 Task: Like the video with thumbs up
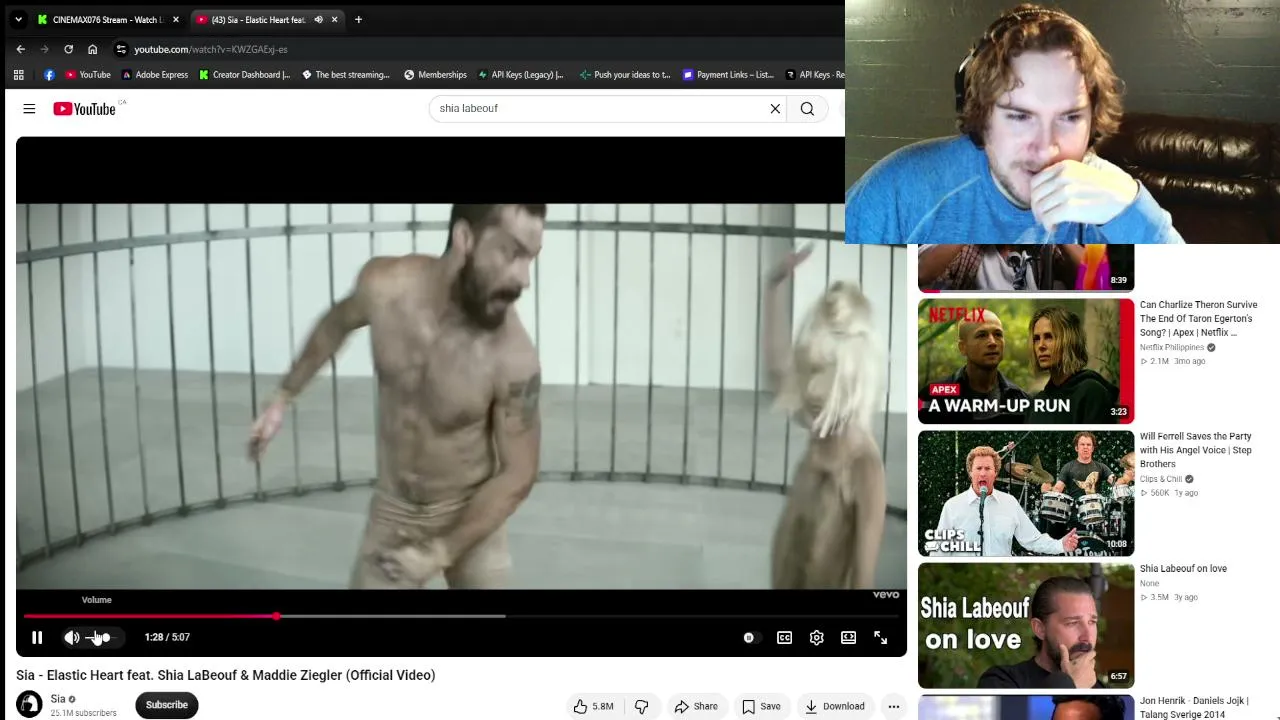pos(593,706)
